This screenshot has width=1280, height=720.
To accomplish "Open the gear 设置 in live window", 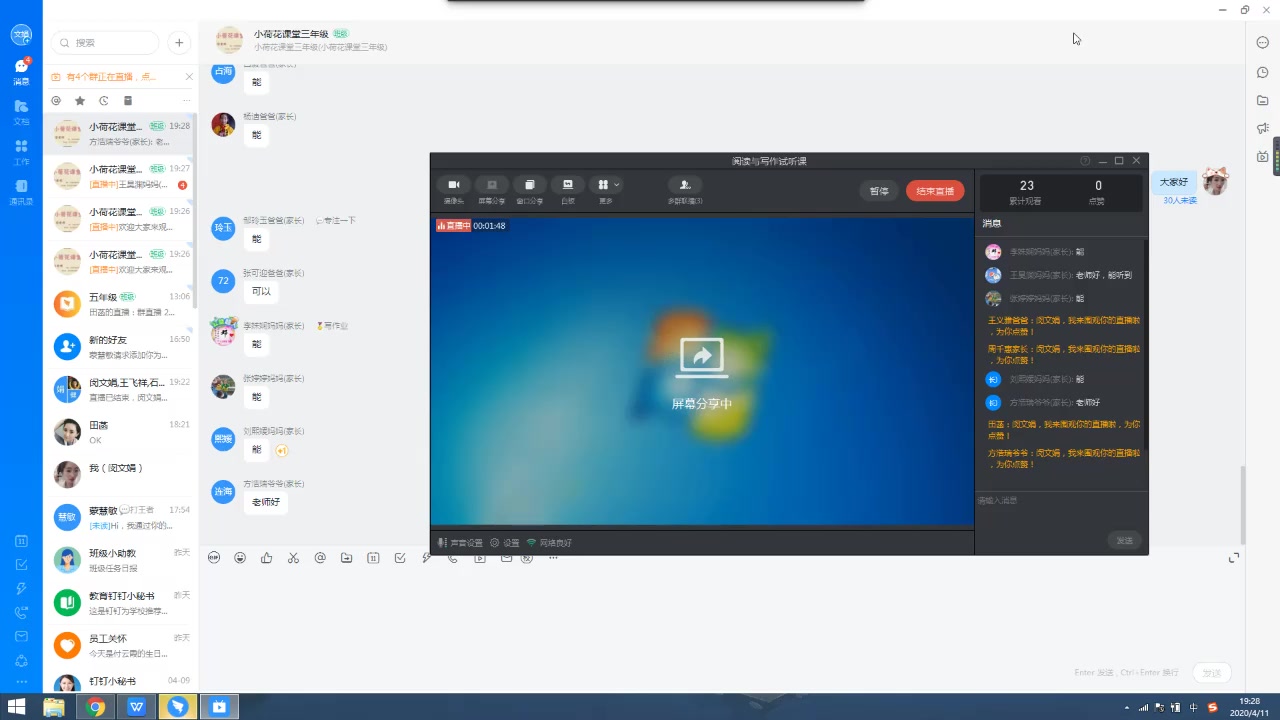I will pyautogui.click(x=505, y=543).
